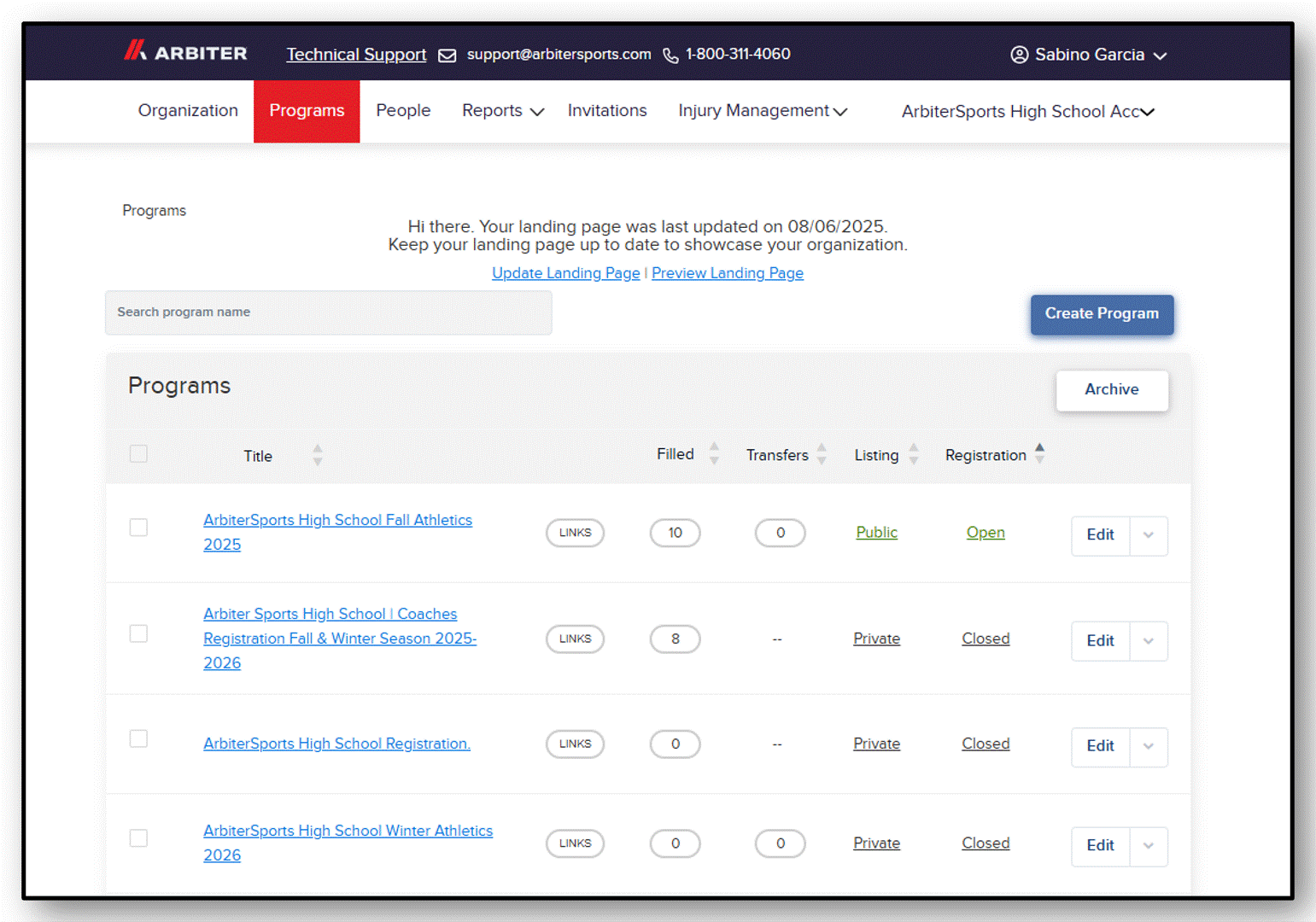Screen dimensions: 1316x922
Task: Open Update Landing Page link
Action: pyautogui.click(x=565, y=273)
